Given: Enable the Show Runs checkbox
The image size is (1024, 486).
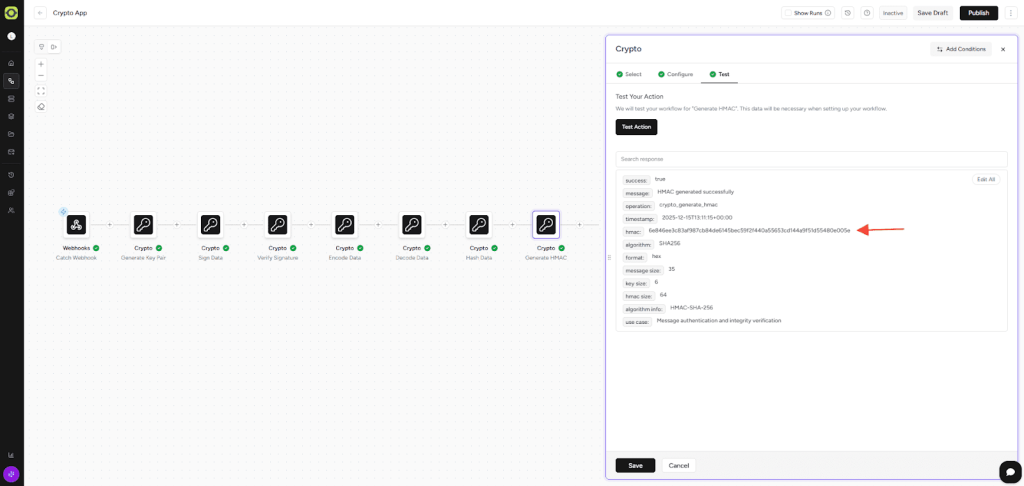Looking at the screenshot, I should pos(788,13).
